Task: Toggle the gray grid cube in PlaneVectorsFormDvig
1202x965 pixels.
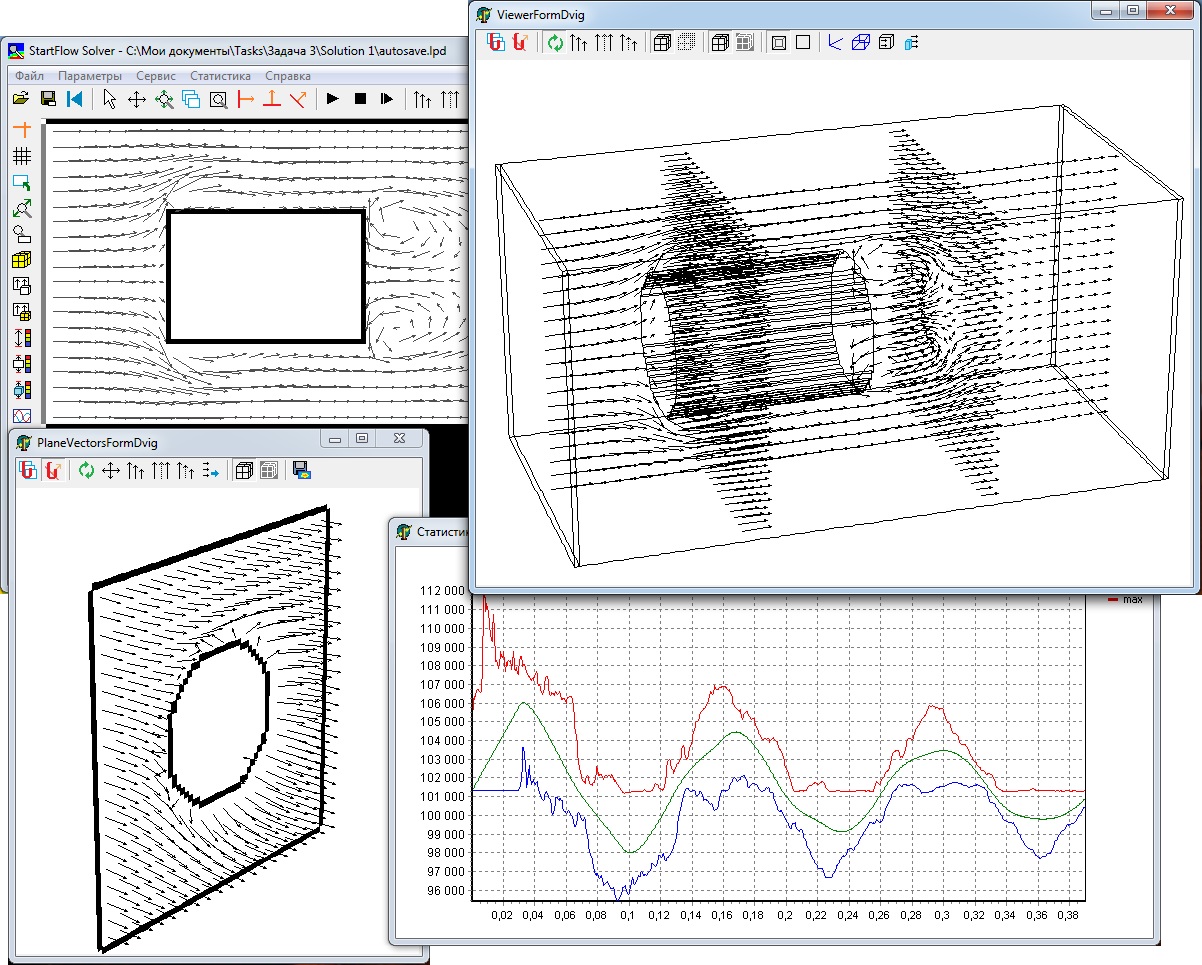Action: pos(268,470)
